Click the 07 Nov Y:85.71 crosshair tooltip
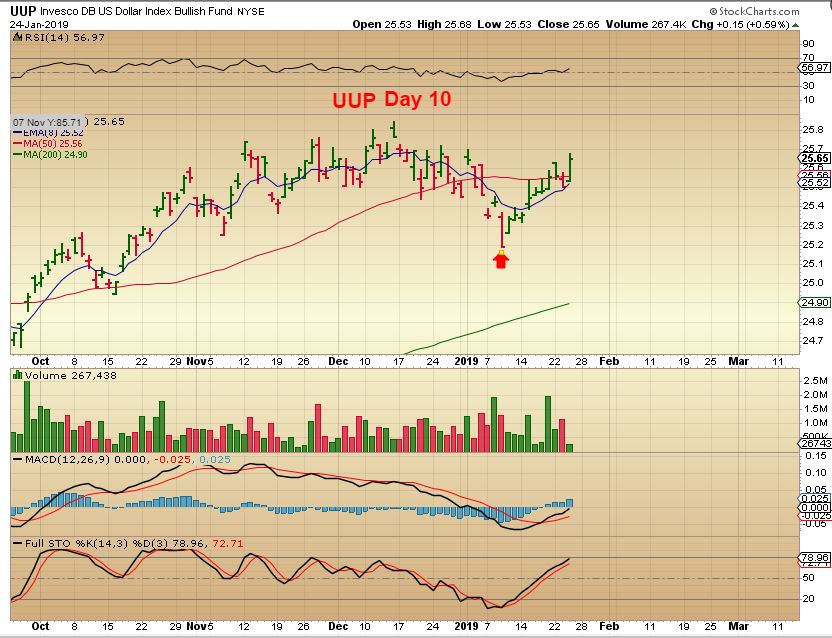 point(47,122)
